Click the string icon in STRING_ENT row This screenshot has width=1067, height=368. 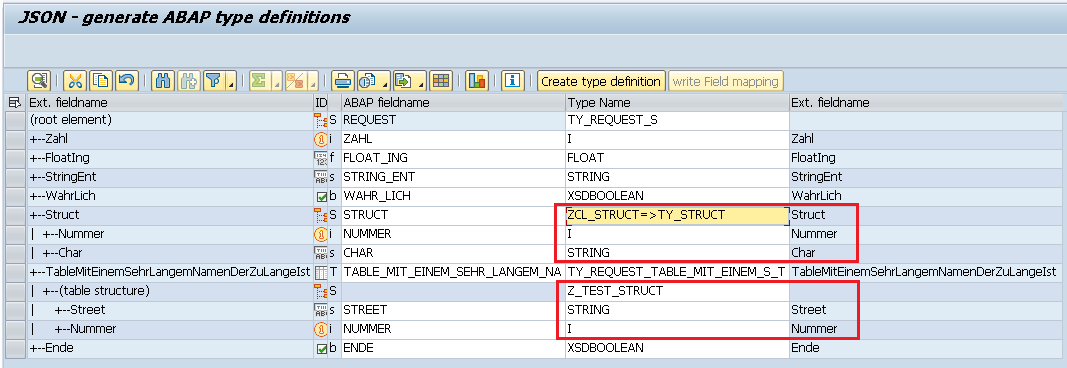(x=321, y=177)
